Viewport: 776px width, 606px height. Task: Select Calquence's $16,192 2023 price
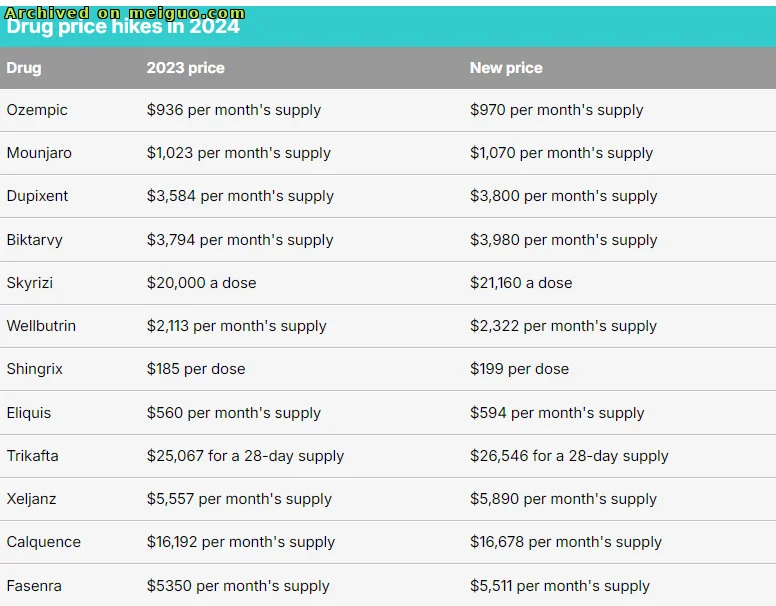pyautogui.click(x=240, y=542)
